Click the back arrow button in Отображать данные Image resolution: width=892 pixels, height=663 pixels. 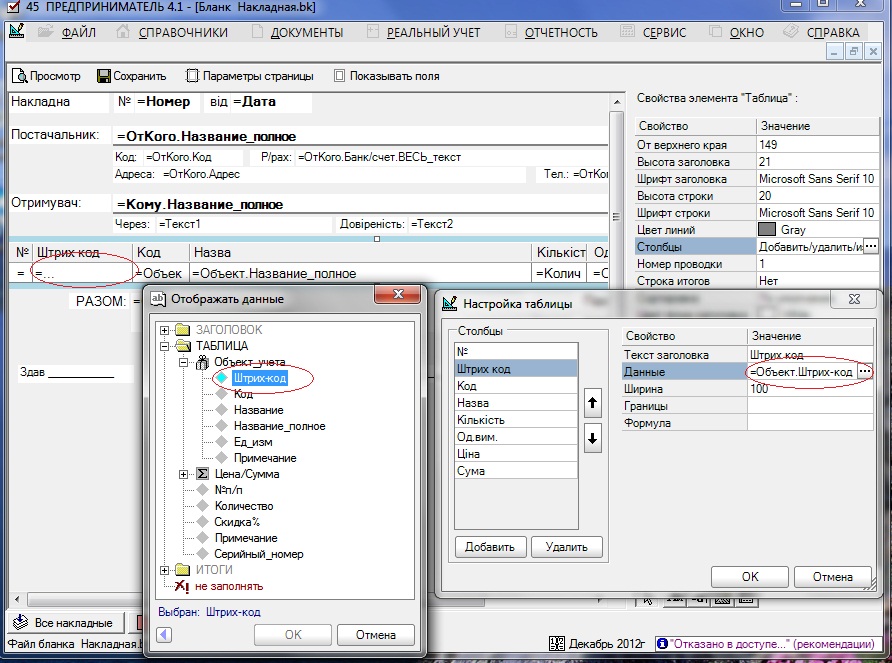(x=164, y=635)
